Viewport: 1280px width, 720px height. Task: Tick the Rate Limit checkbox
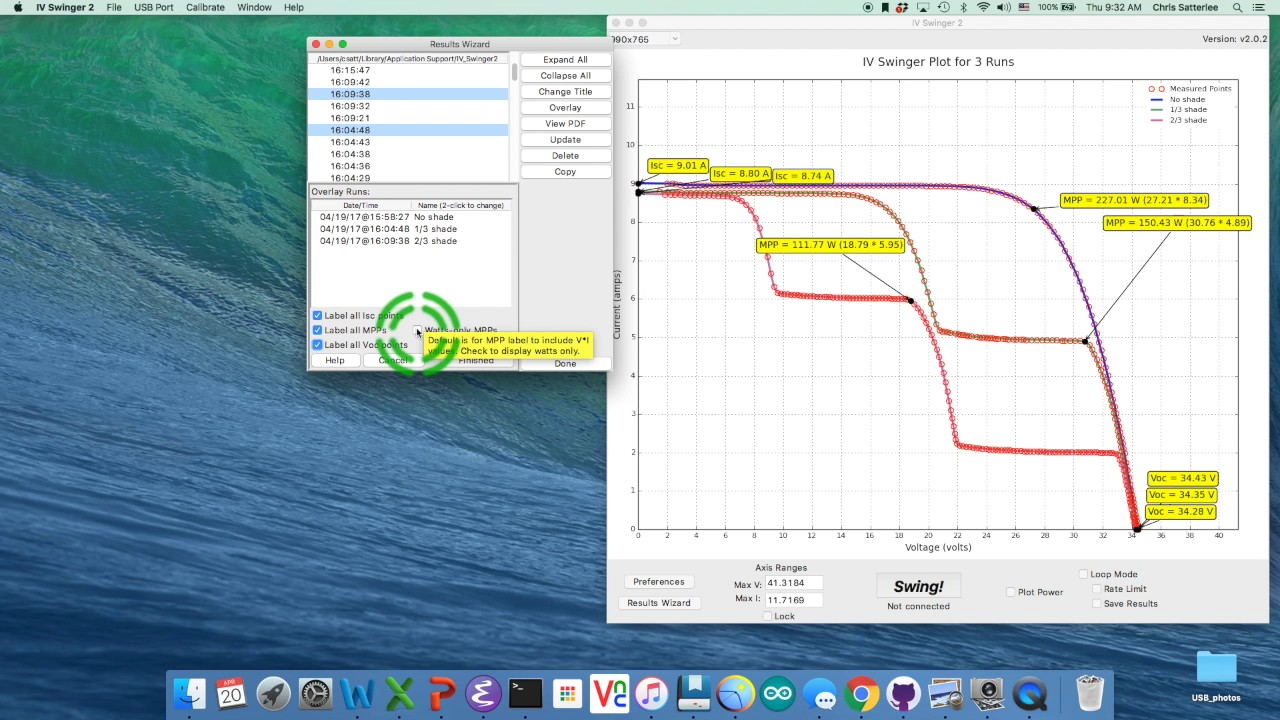tap(1097, 589)
